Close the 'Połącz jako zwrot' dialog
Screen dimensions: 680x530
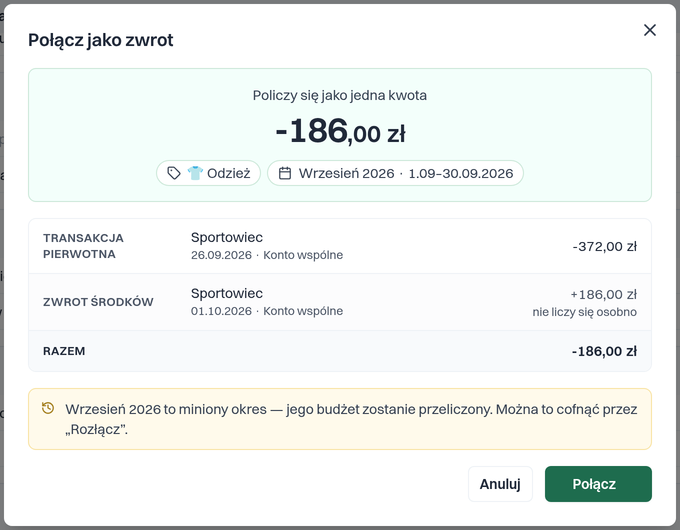[650, 30]
